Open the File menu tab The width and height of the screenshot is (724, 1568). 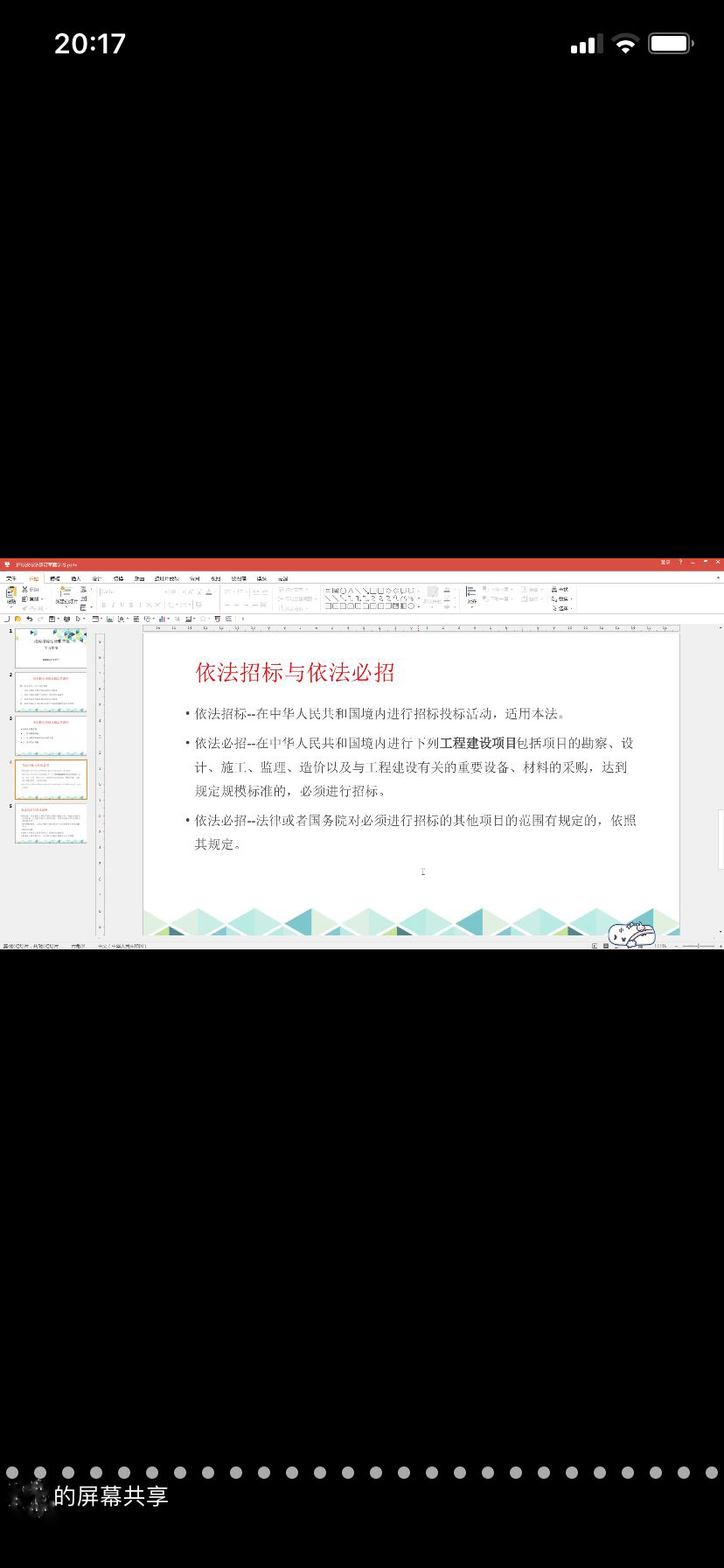click(x=11, y=578)
